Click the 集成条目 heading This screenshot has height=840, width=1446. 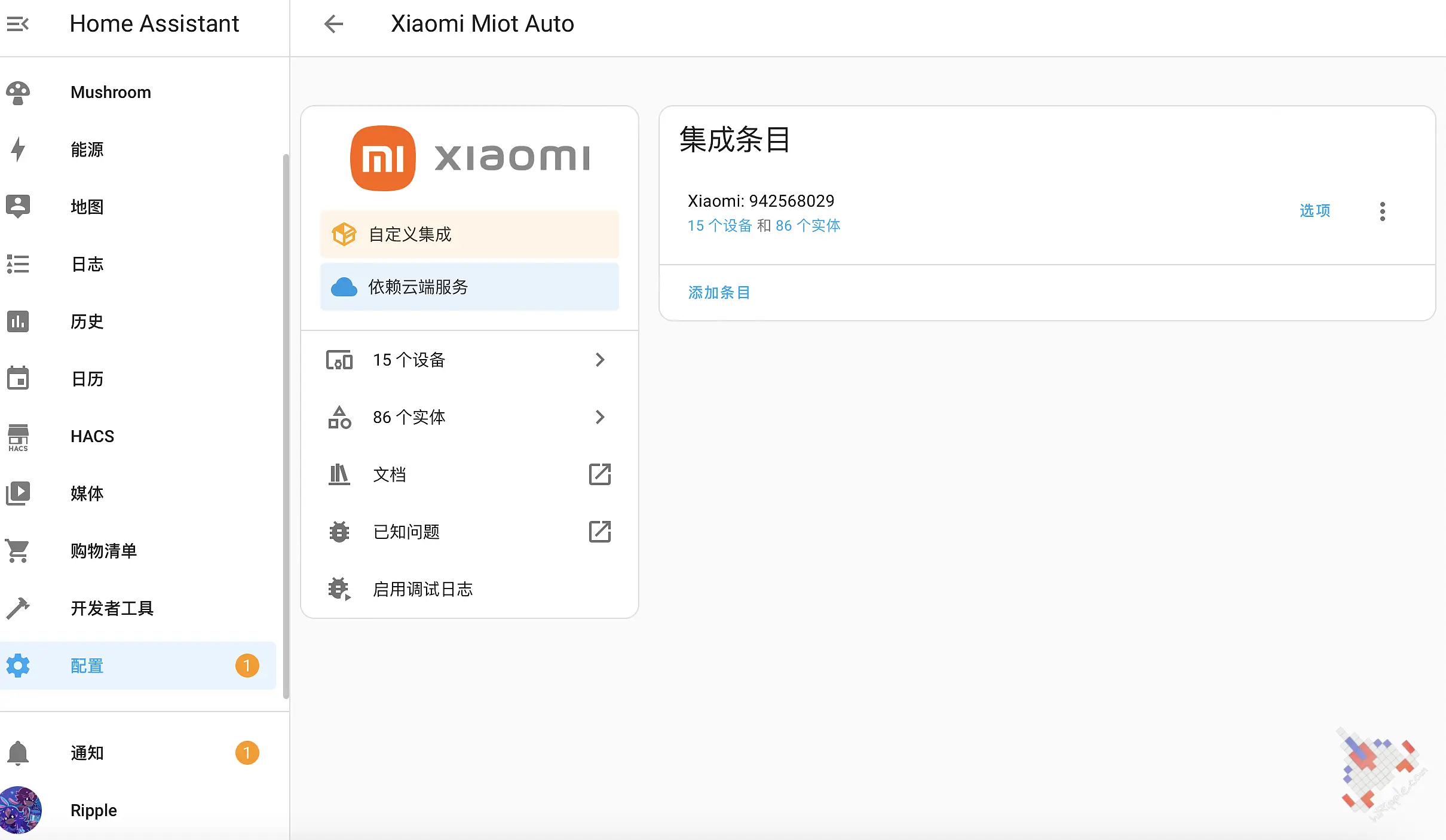point(734,140)
